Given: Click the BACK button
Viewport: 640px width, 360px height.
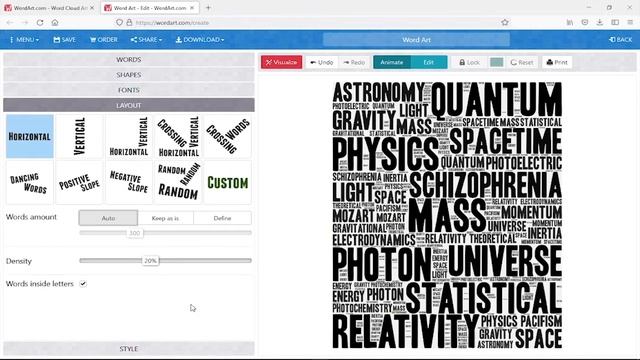Looking at the screenshot, I should 620,40.
